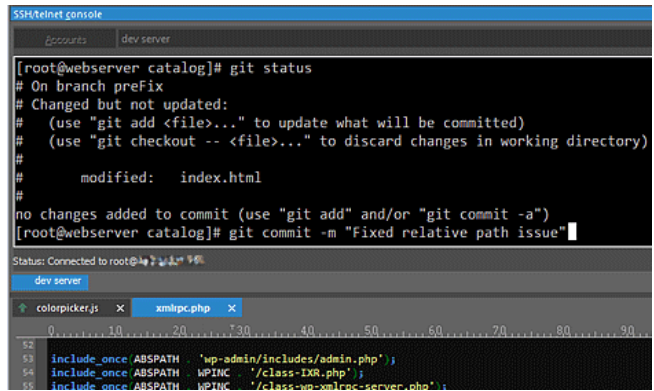654x391 pixels.
Task: Click the '/class-IXR.php' code line
Action: point(207,373)
